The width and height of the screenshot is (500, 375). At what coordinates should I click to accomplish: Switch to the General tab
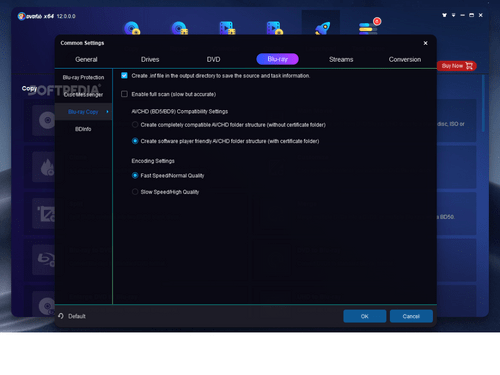click(86, 59)
